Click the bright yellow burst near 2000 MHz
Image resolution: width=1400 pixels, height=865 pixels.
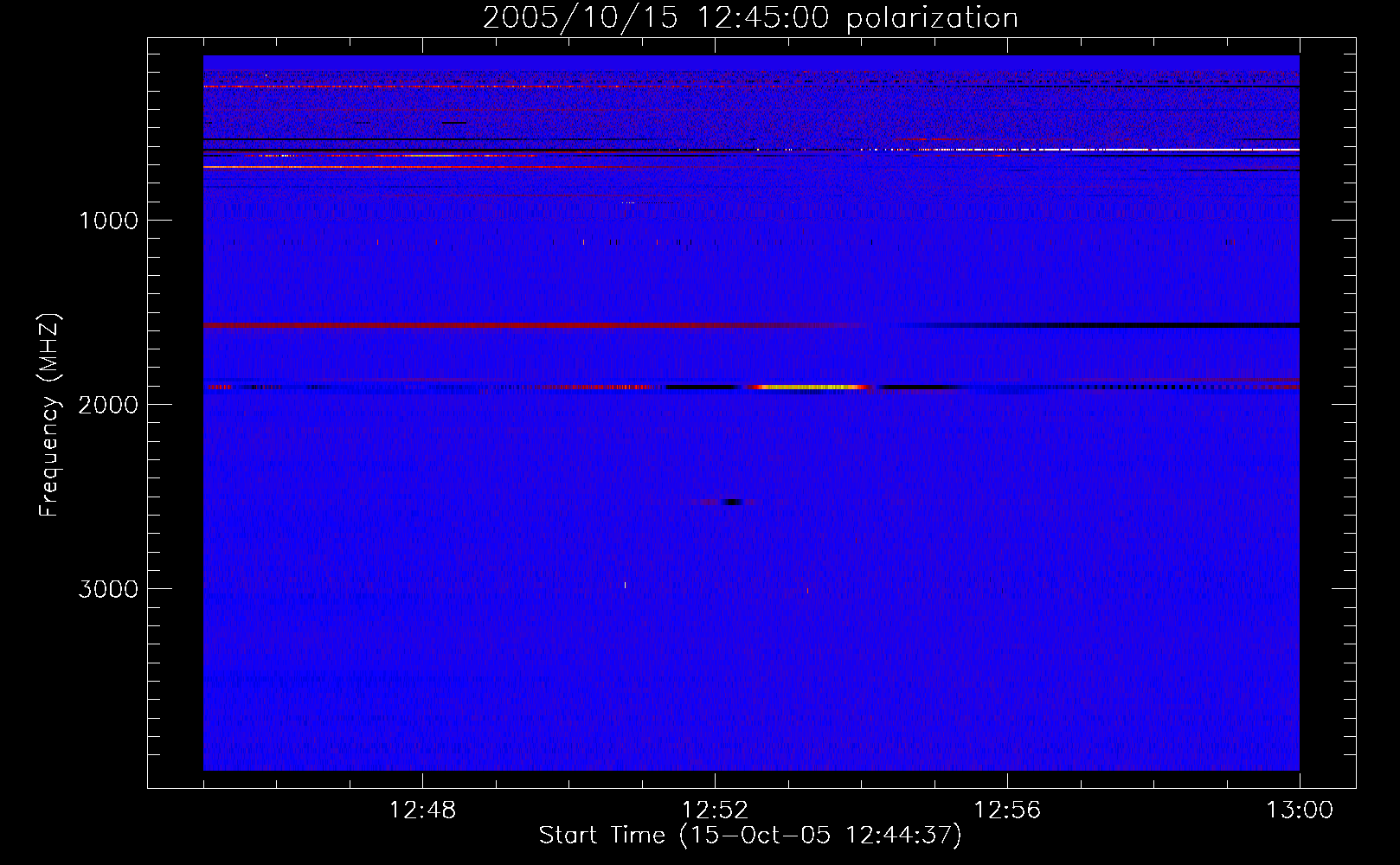[809, 387]
